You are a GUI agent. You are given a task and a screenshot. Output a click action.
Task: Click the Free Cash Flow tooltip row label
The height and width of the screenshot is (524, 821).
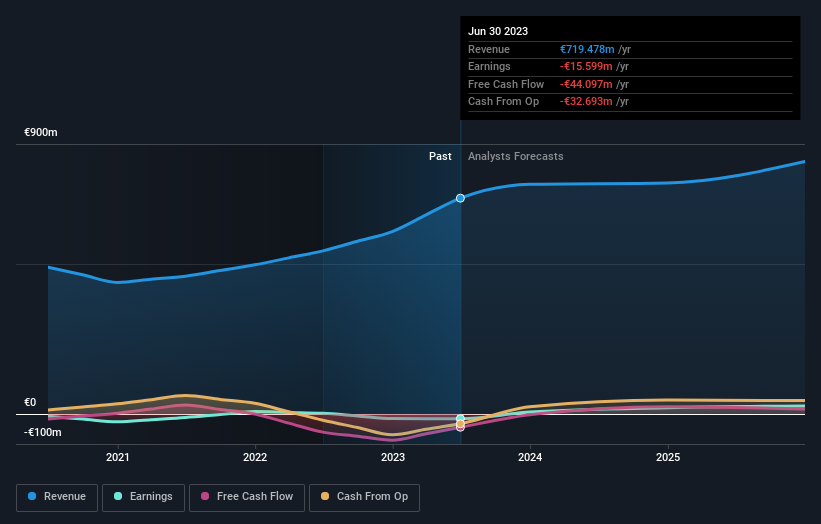coord(506,84)
